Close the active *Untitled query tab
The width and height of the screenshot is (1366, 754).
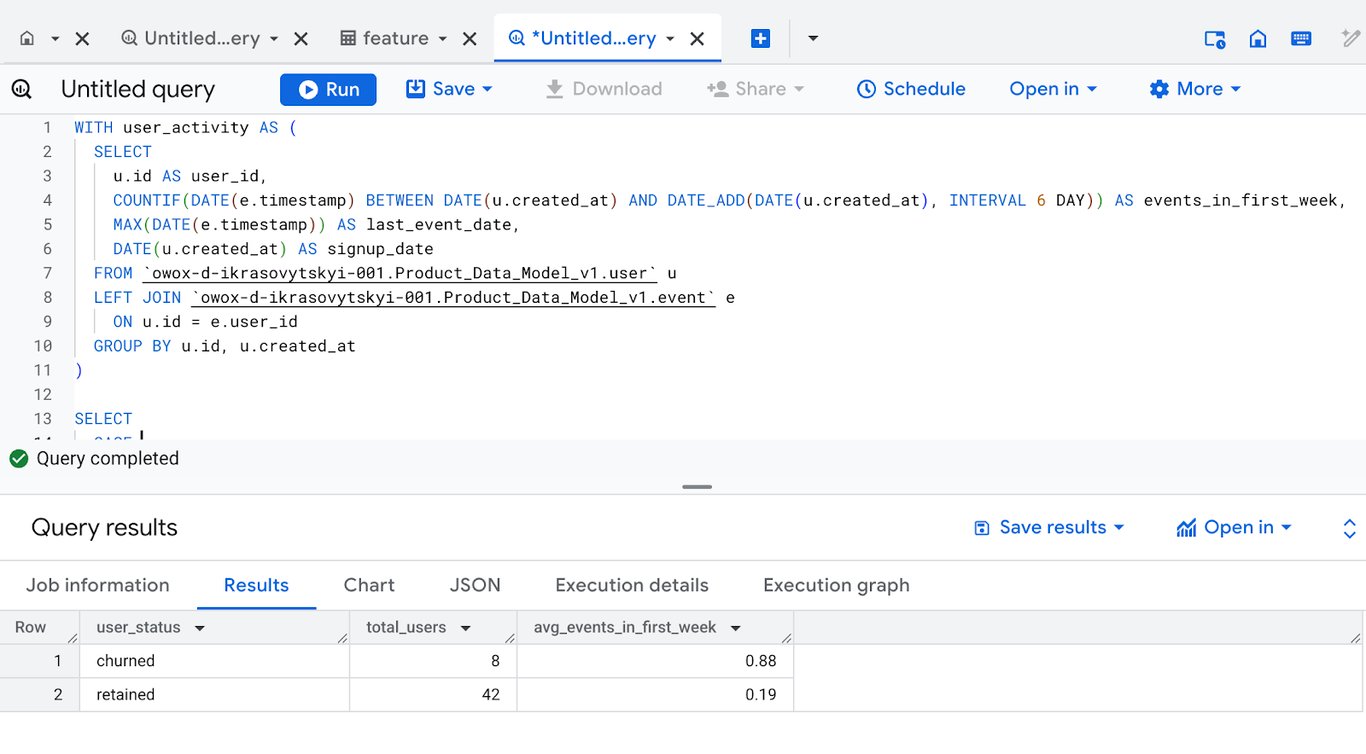[x=698, y=39]
